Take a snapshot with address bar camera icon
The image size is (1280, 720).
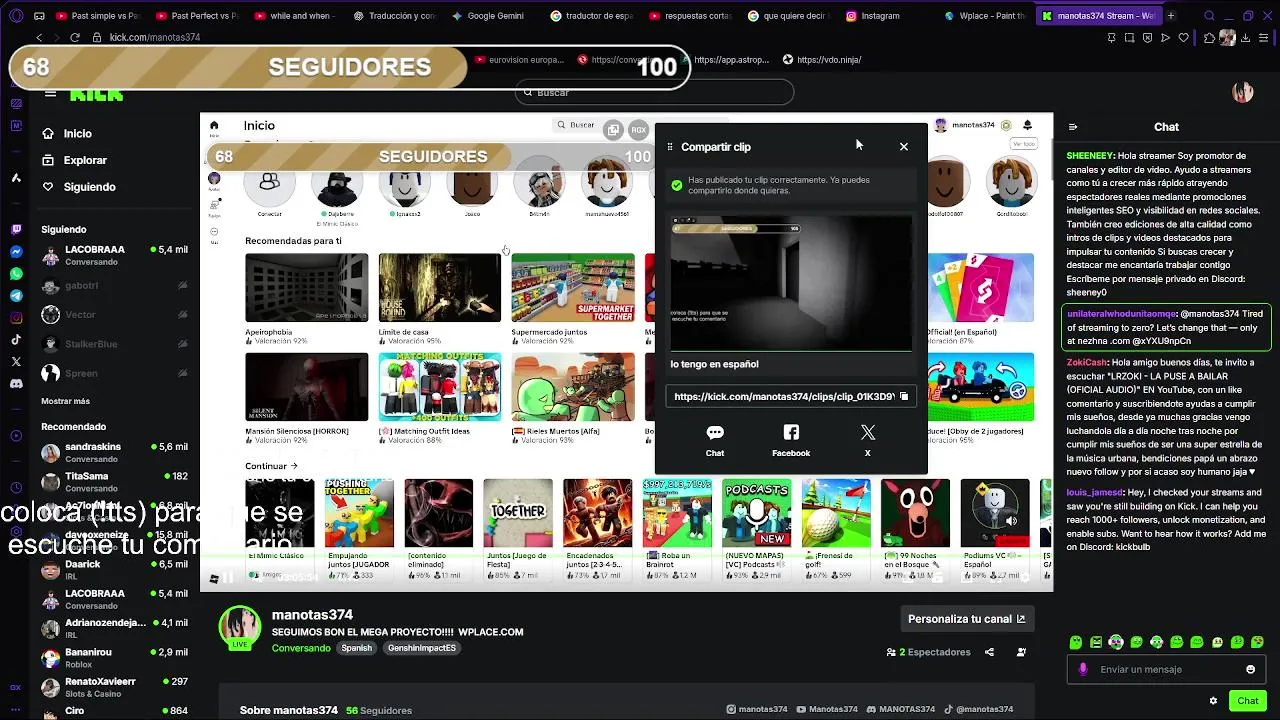(x=1130, y=38)
